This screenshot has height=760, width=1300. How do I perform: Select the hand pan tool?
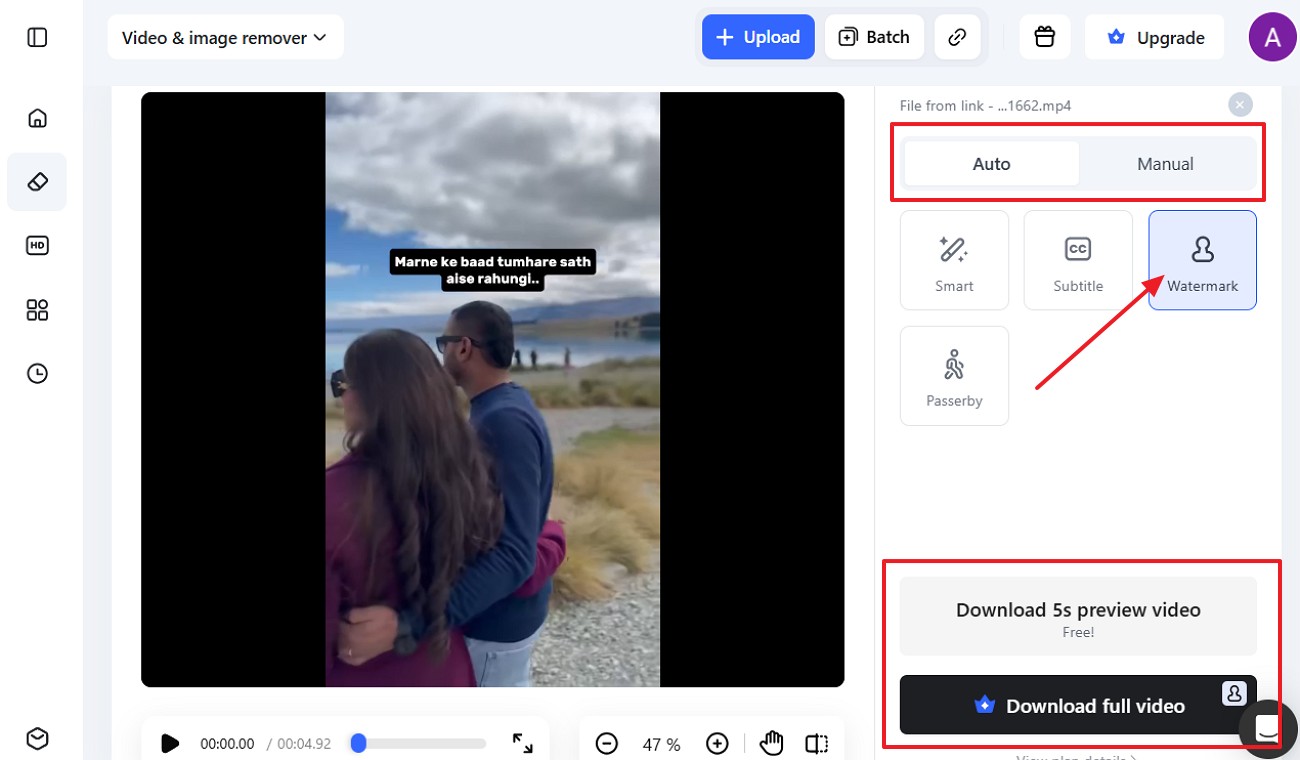770,743
